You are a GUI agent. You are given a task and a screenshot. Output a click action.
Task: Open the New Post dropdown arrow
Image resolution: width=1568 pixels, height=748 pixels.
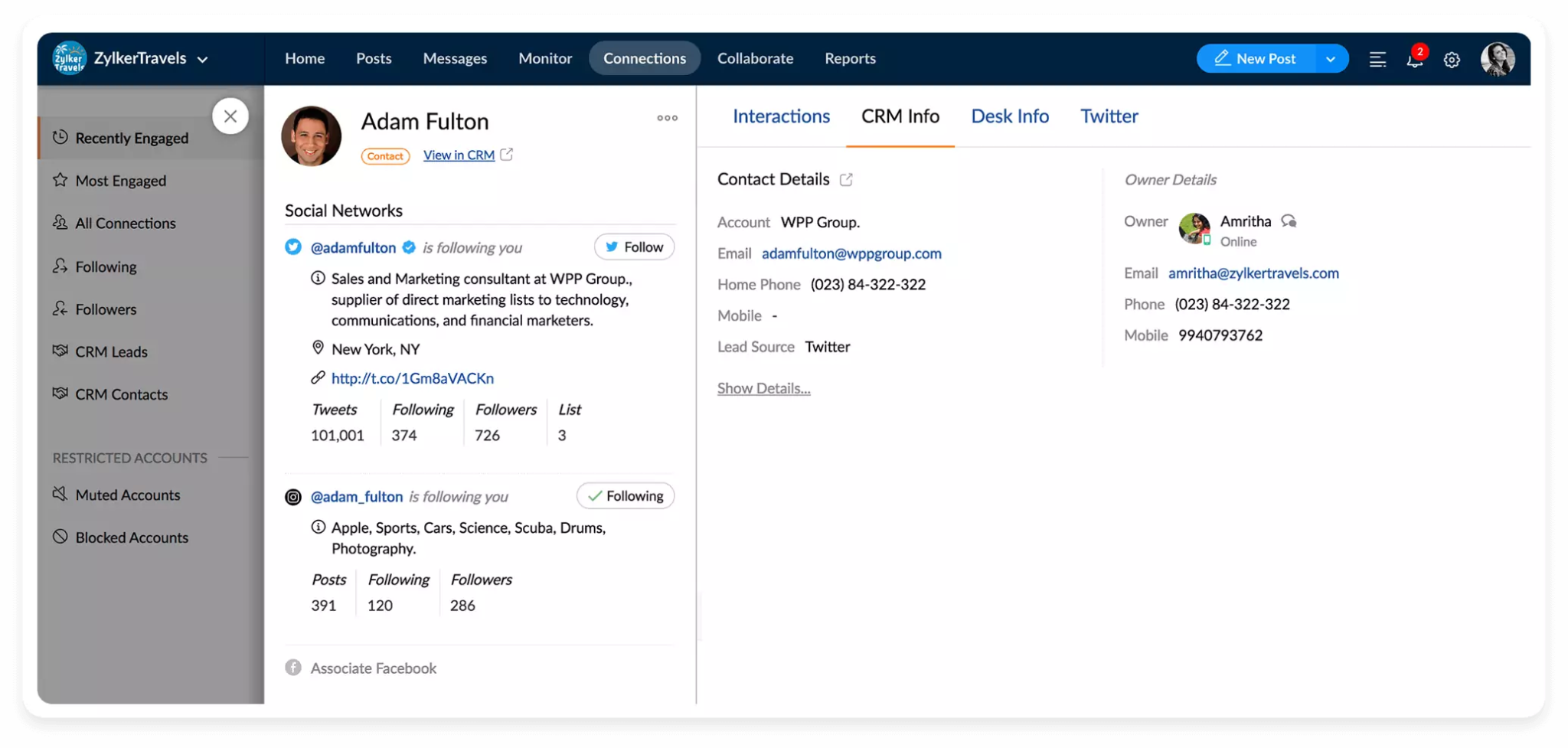pyautogui.click(x=1331, y=59)
